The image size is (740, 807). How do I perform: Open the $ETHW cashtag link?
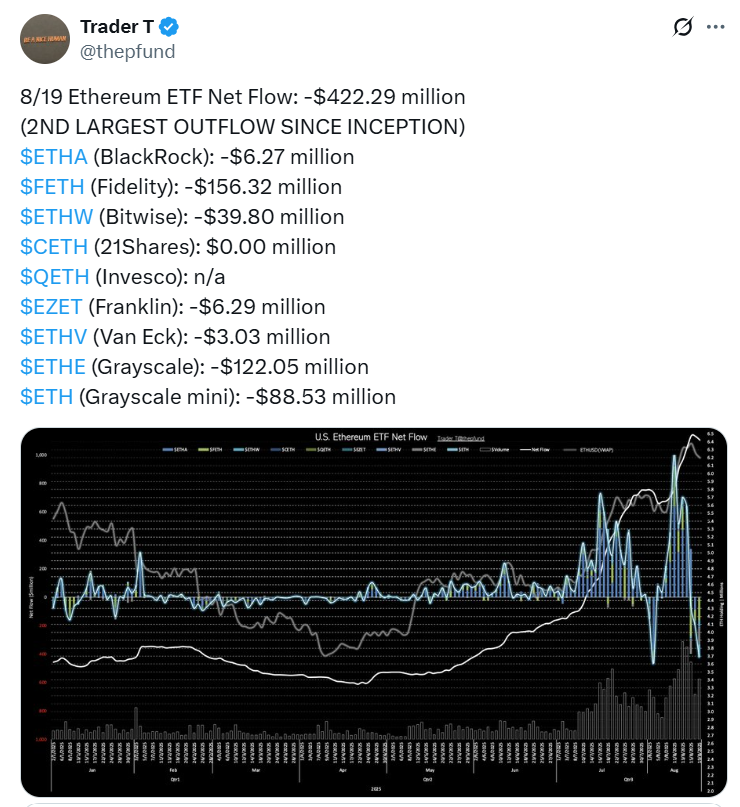point(53,217)
